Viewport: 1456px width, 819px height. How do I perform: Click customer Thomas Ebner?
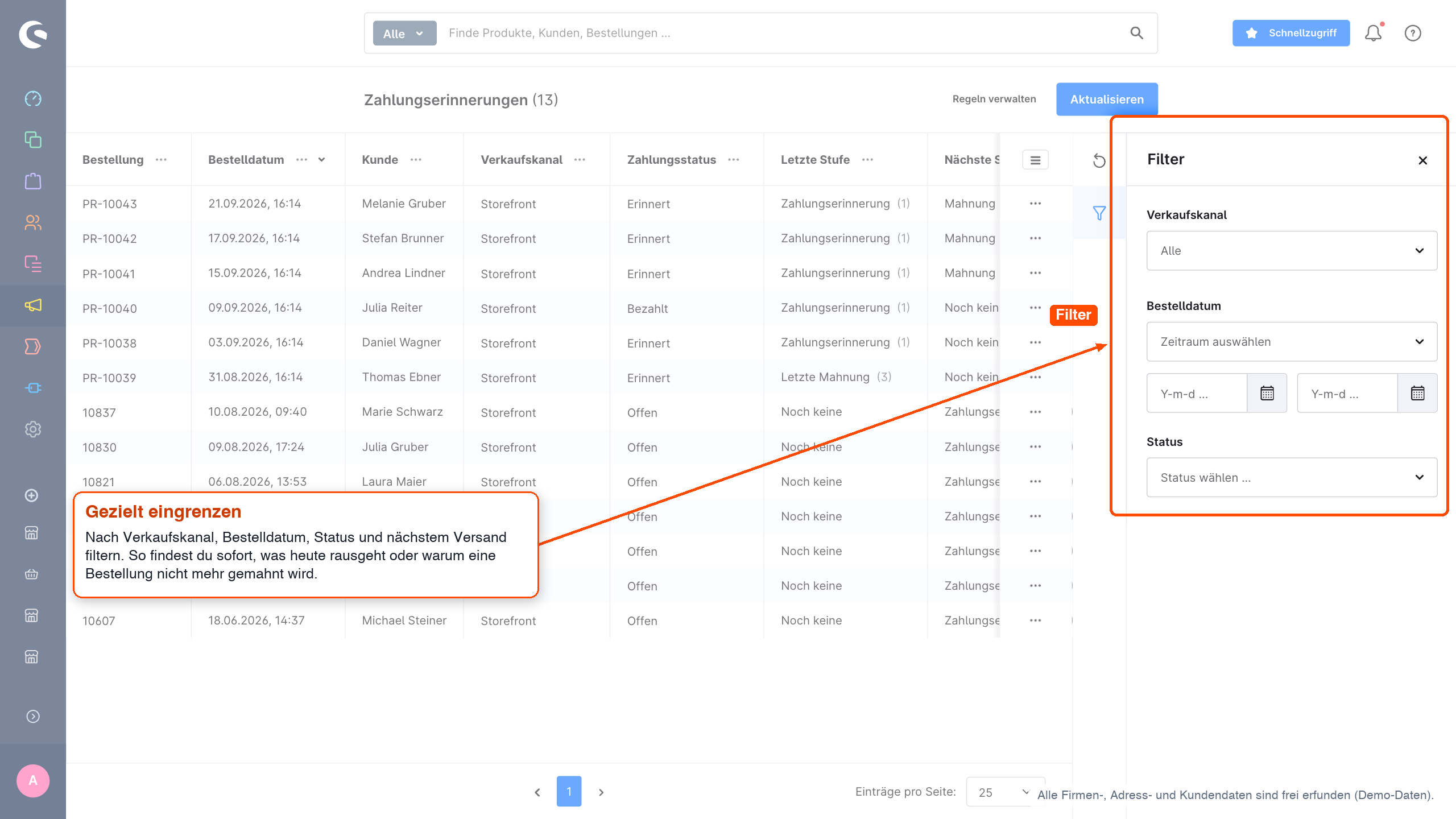click(402, 377)
